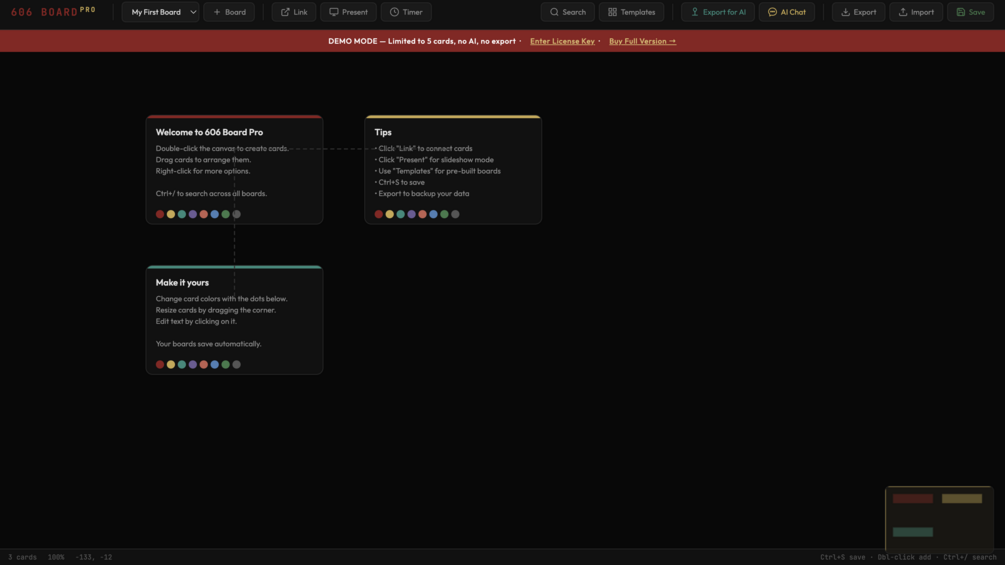Set Make it yours card color to orange
1005x565 pixels.
(x=203, y=364)
